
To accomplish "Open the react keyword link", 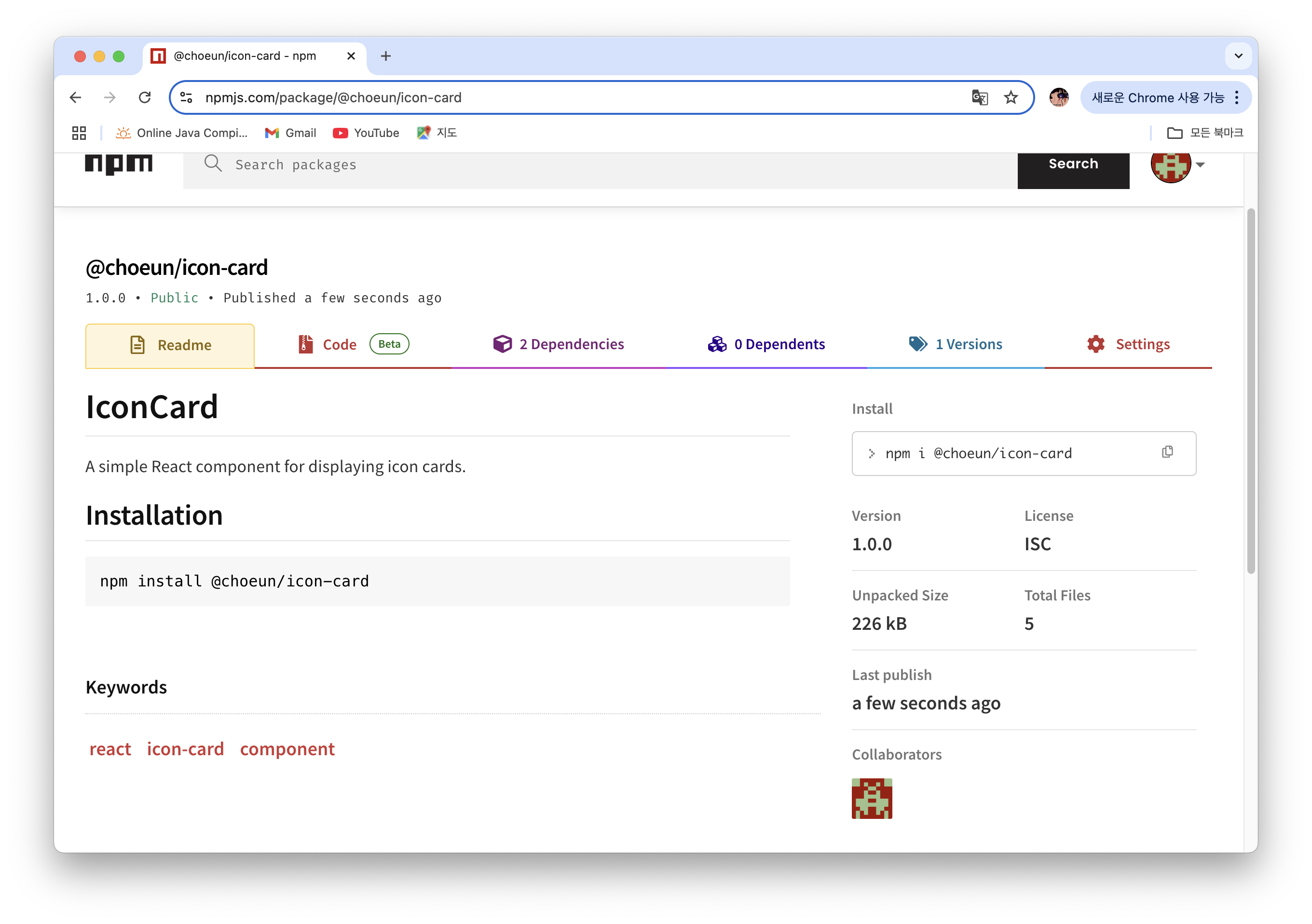I will pyautogui.click(x=110, y=748).
